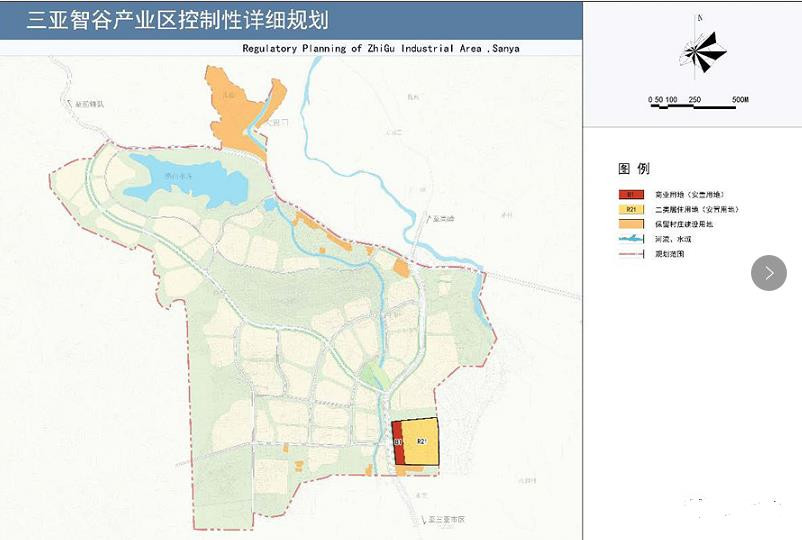Click the Chinese map title header

(176, 20)
